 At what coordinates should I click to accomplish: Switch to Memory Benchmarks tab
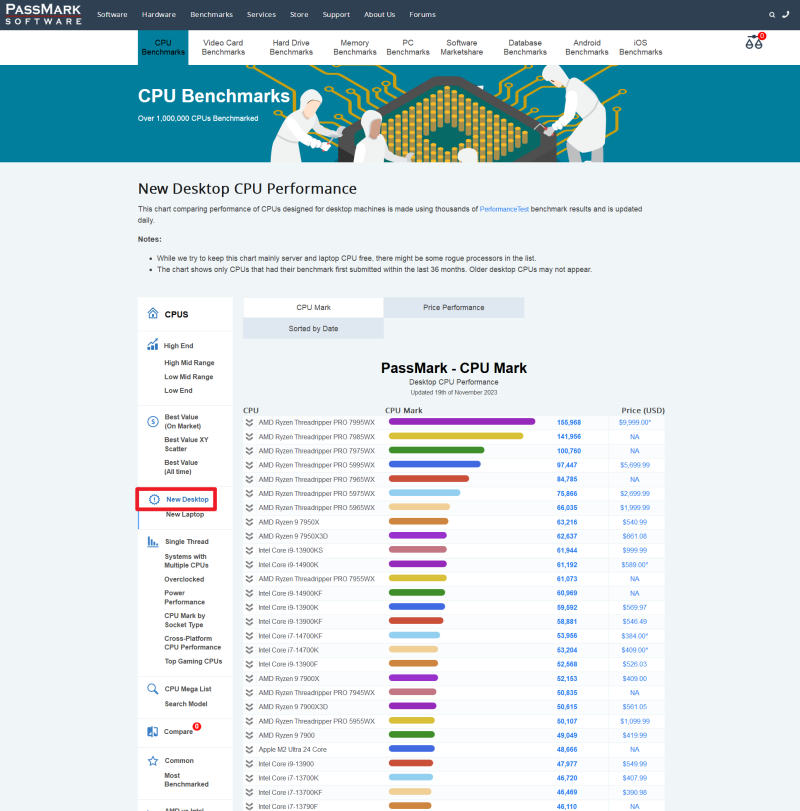[355, 48]
